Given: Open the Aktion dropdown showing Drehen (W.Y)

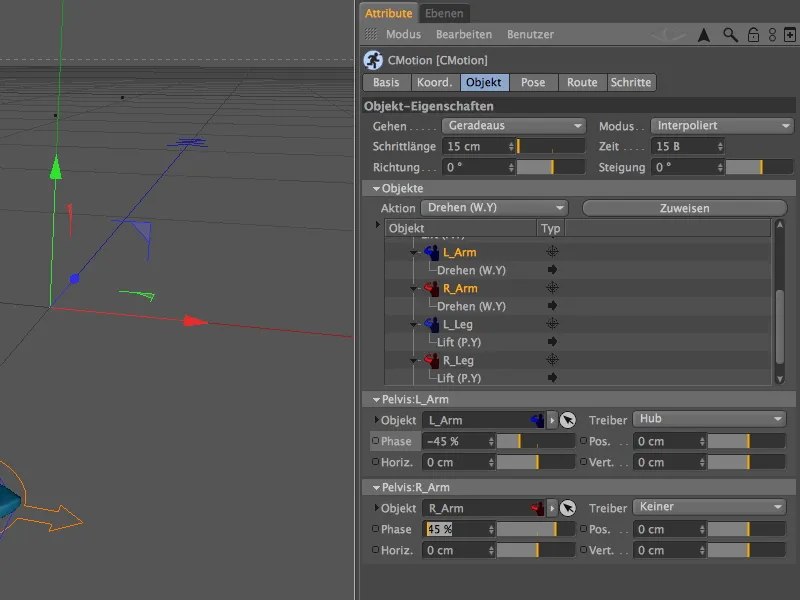Looking at the screenshot, I should click(494, 208).
